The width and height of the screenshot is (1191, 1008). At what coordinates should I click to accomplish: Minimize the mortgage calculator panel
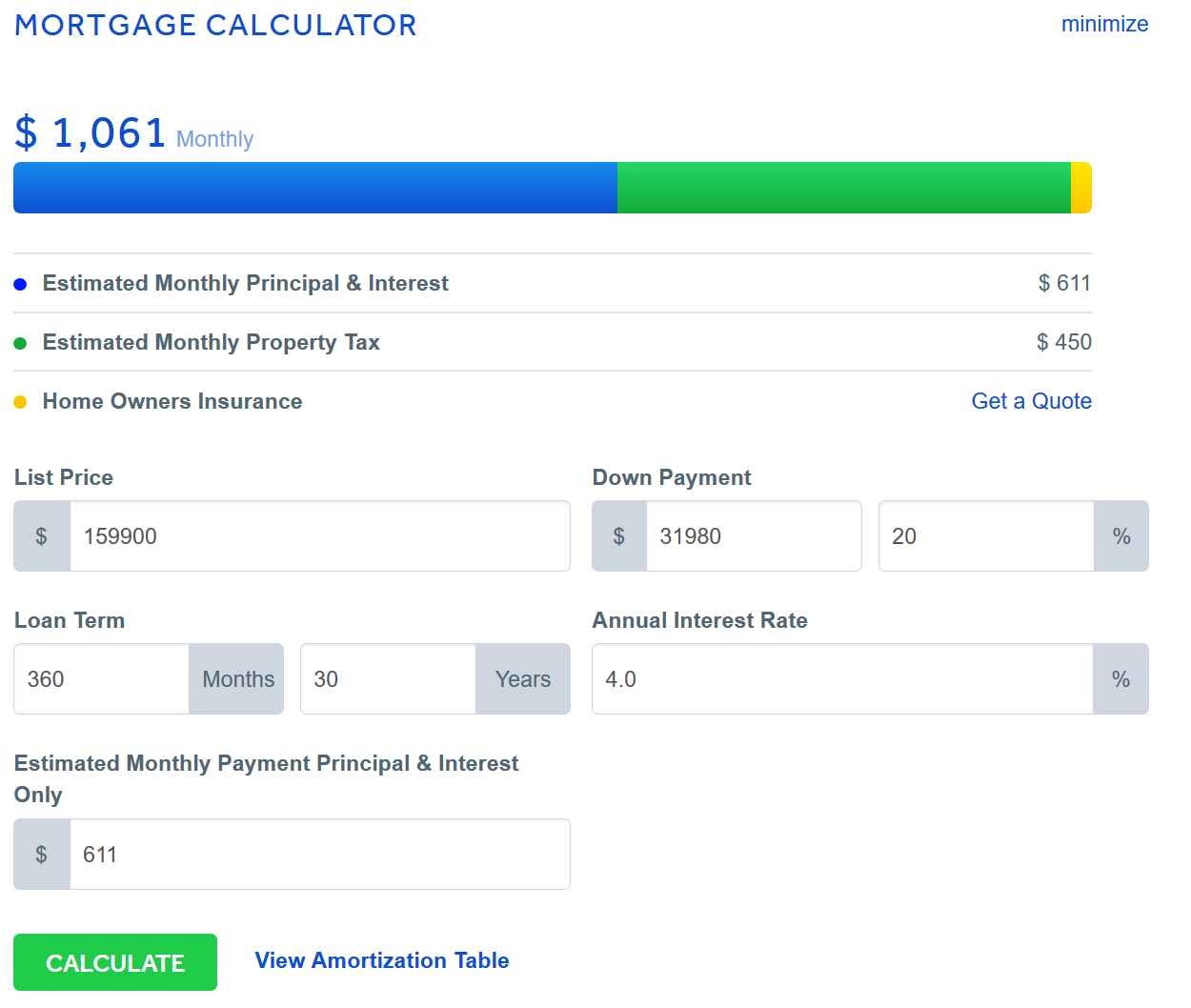point(1104,24)
